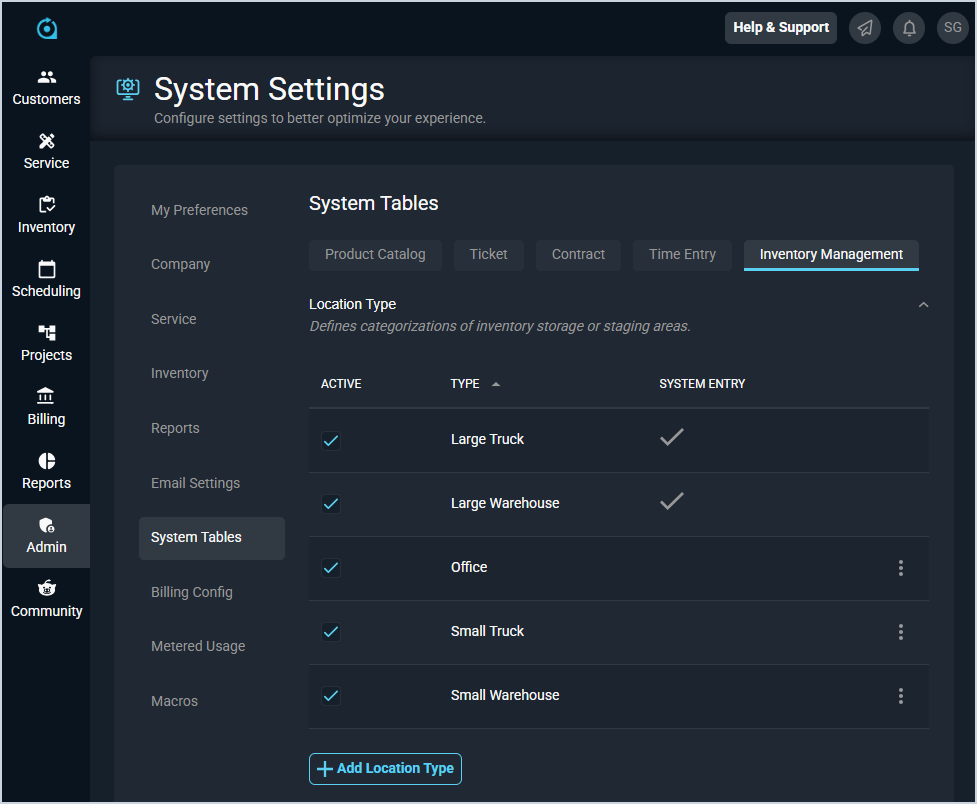Click the paper plane icon in header

point(865,28)
